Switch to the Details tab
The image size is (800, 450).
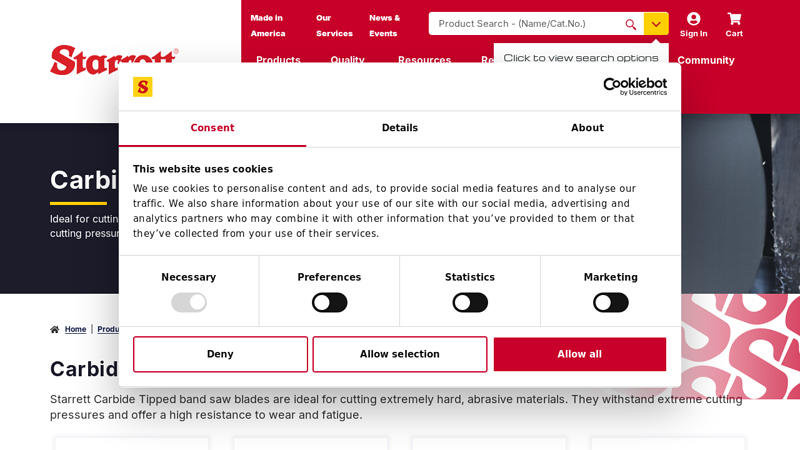point(399,128)
